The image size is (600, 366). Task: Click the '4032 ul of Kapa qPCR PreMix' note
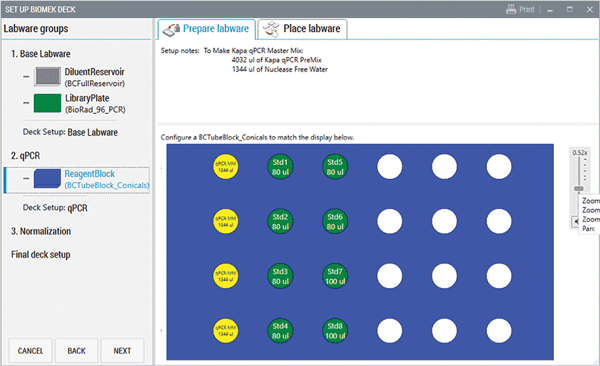[276, 60]
